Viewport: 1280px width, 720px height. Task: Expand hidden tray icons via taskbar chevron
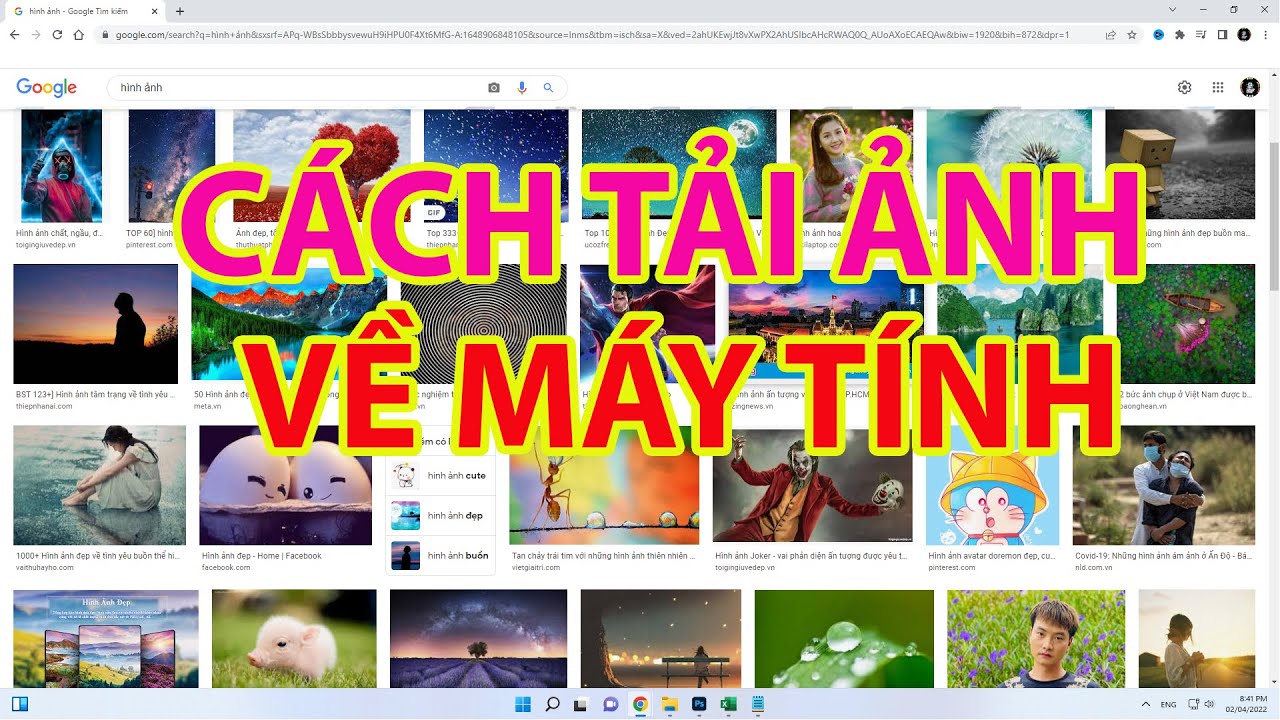tap(1146, 704)
